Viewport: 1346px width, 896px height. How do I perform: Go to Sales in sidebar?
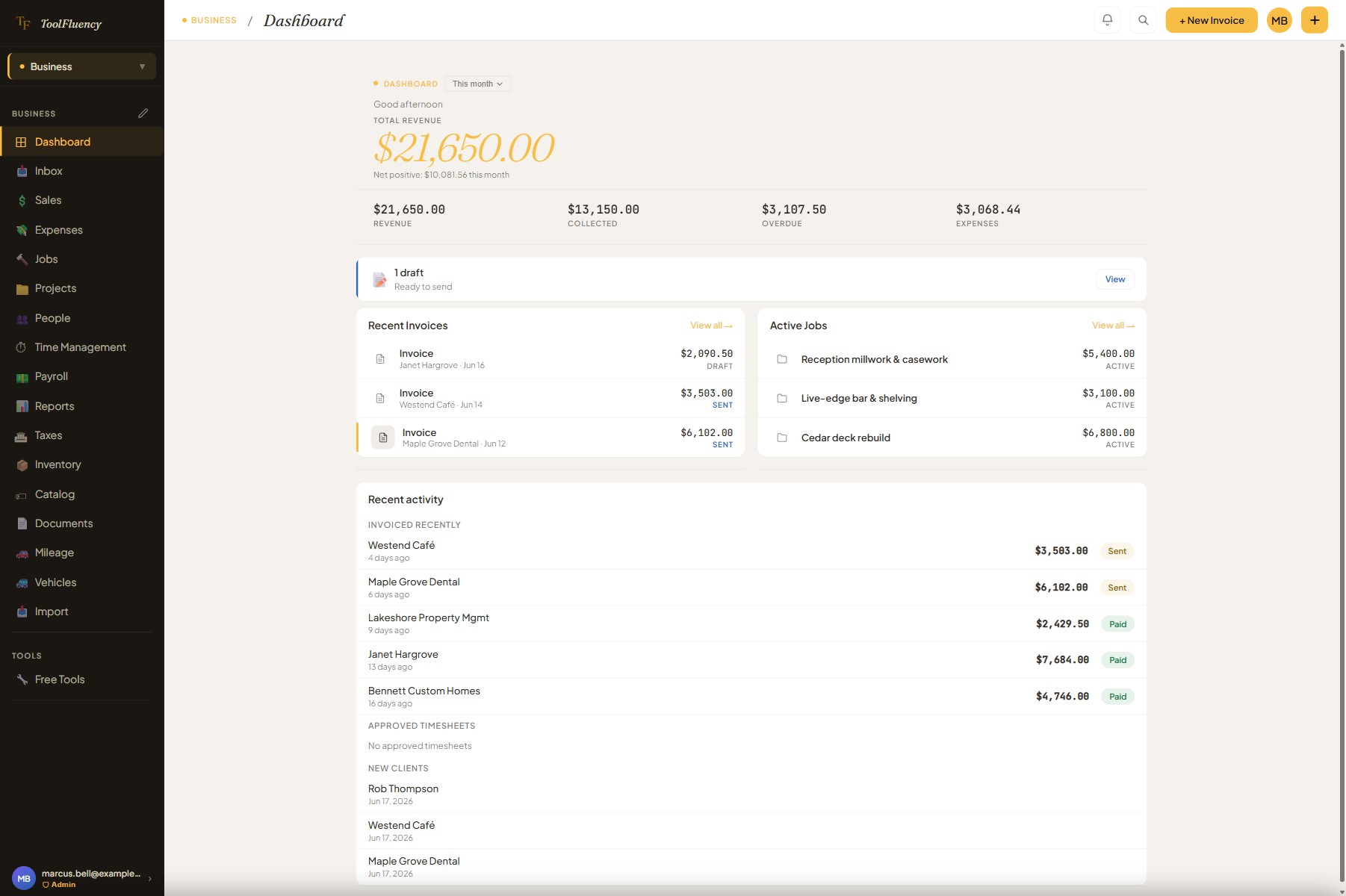(82, 200)
